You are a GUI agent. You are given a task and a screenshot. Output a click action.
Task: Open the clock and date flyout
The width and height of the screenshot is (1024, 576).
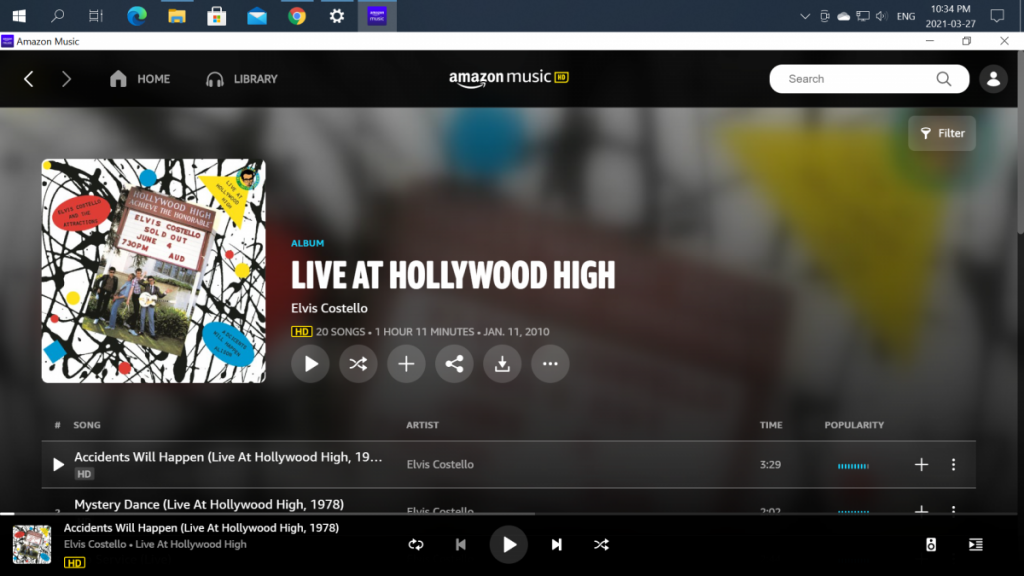(951, 16)
